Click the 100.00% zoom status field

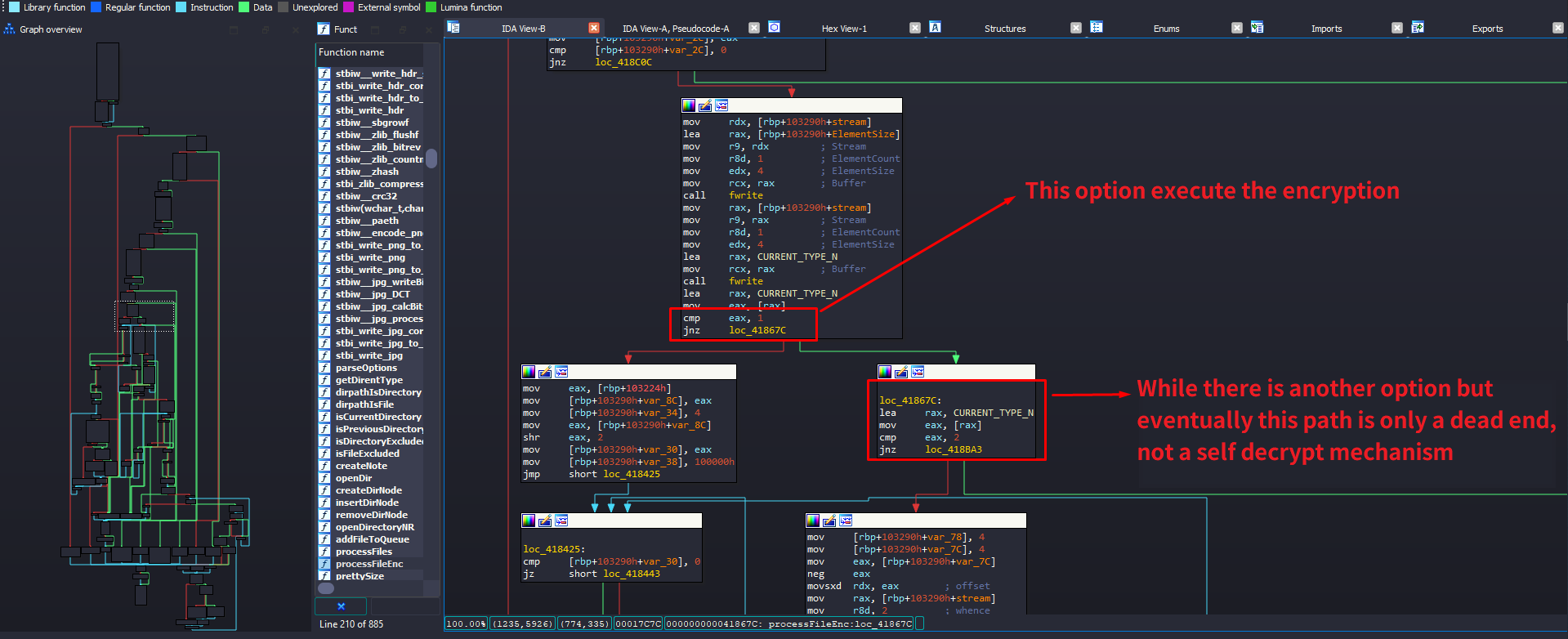[467, 623]
